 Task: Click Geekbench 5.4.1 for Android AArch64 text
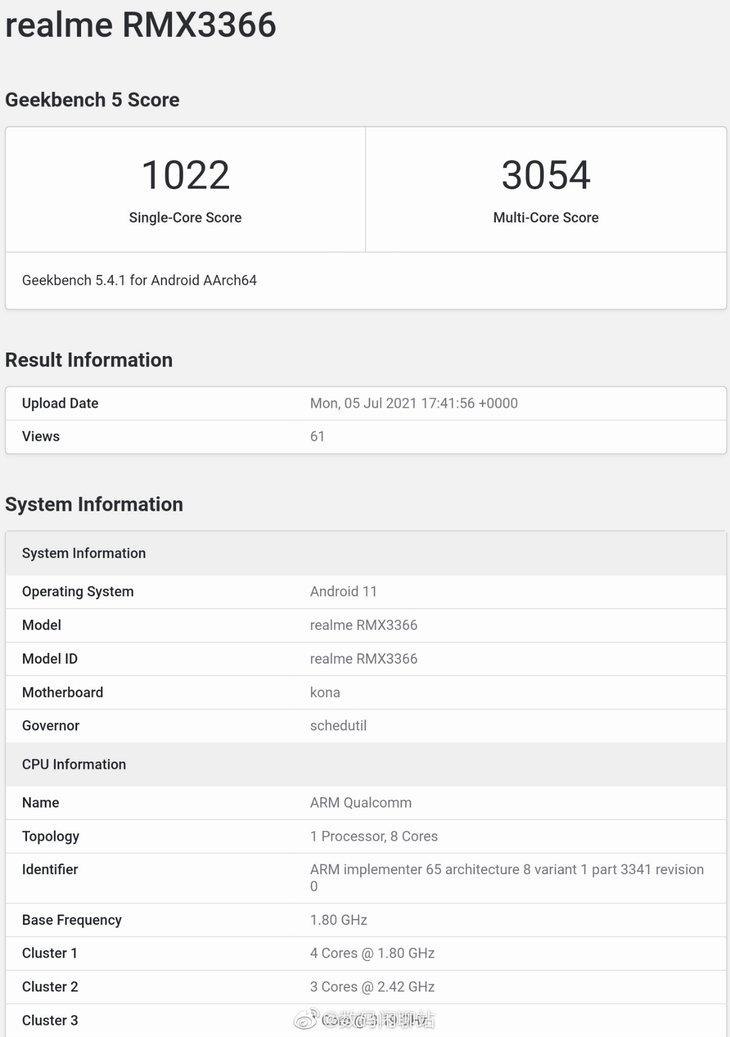point(139,281)
